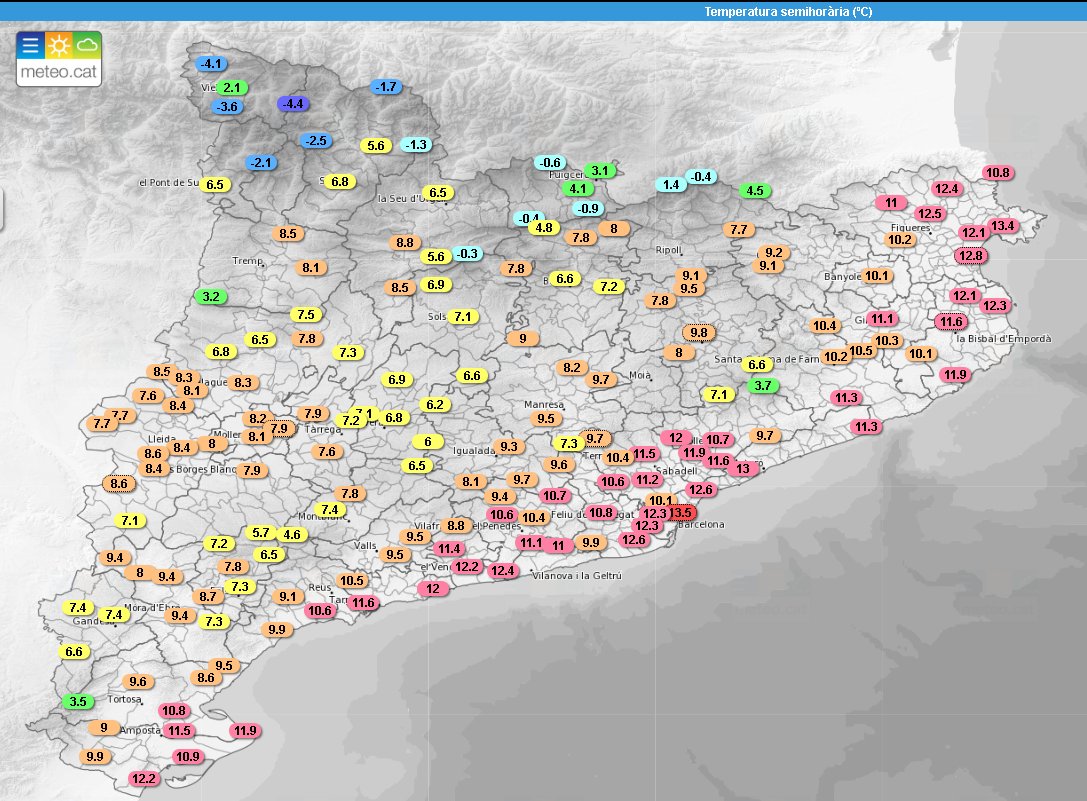Select the -0.9 station marker
The image size is (1087, 801).
(x=588, y=208)
